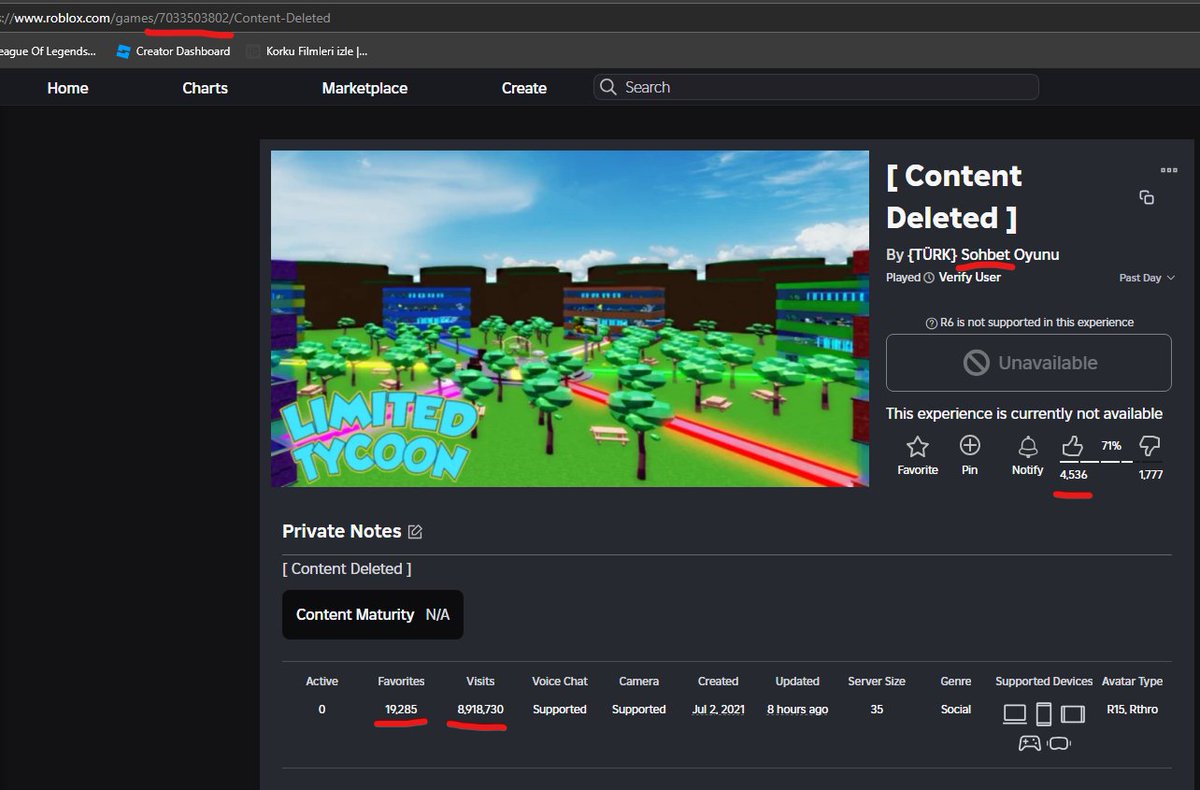The height and width of the screenshot is (790, 1200).
Task: Click the Favorite star icon
Action: pos(917,447)
